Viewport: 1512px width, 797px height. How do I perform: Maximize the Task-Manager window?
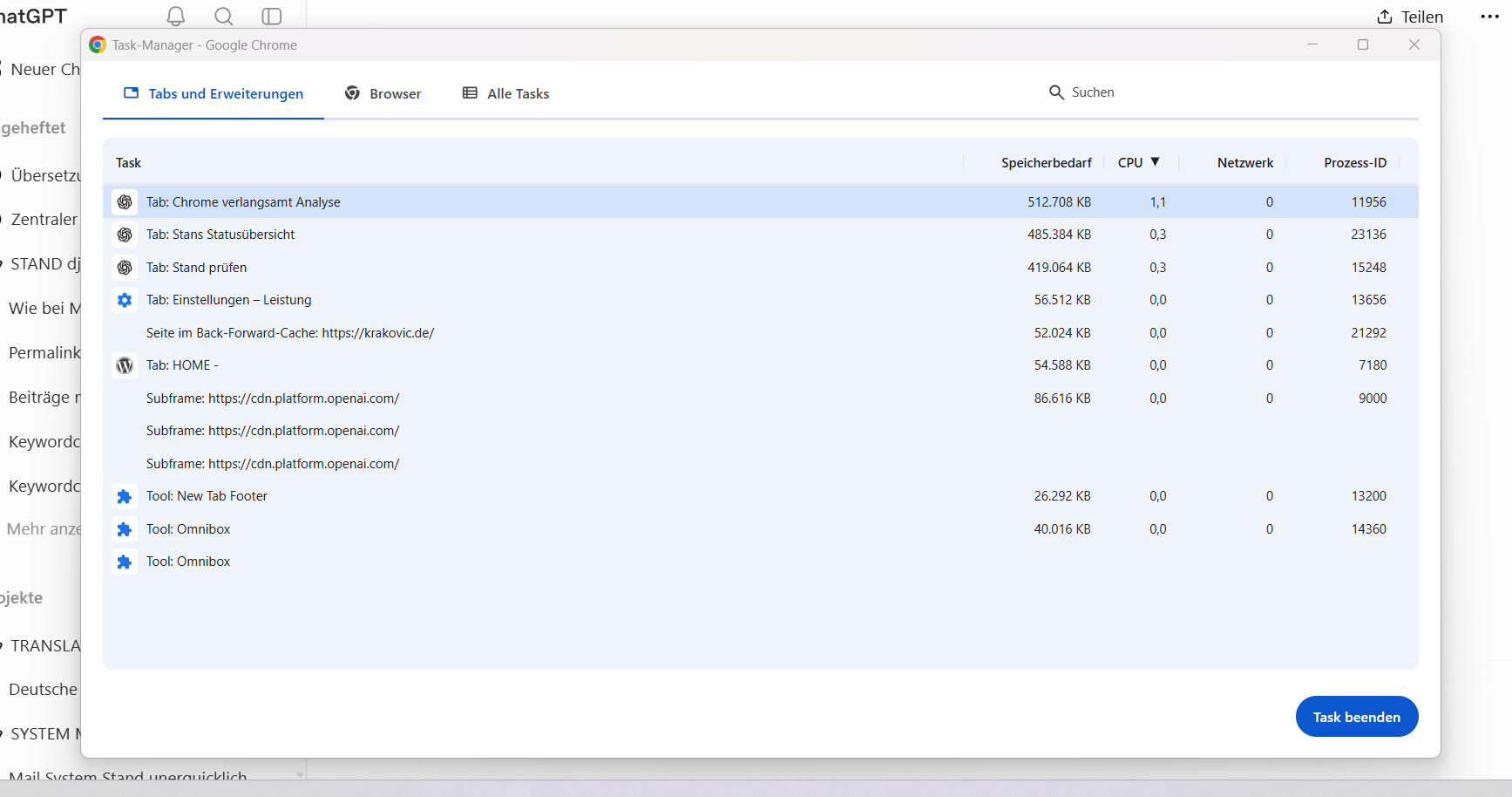(x=1363, y=44)
